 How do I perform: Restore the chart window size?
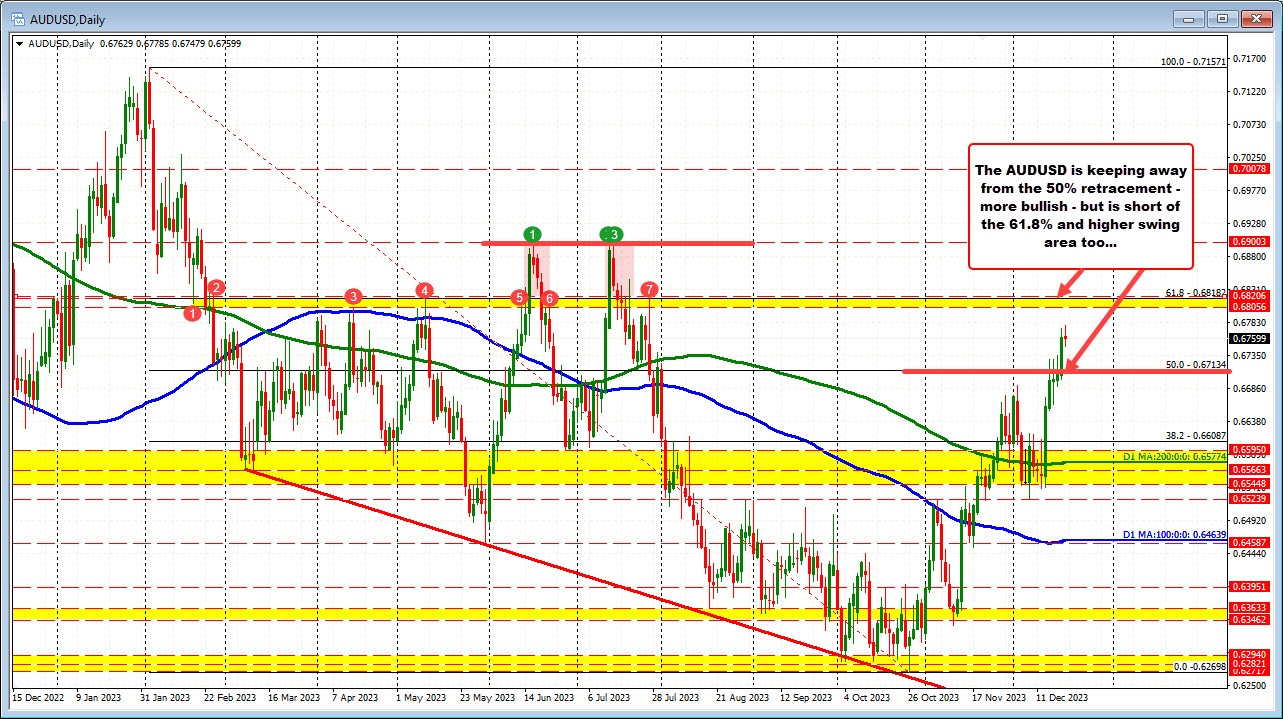point(1221,19)
